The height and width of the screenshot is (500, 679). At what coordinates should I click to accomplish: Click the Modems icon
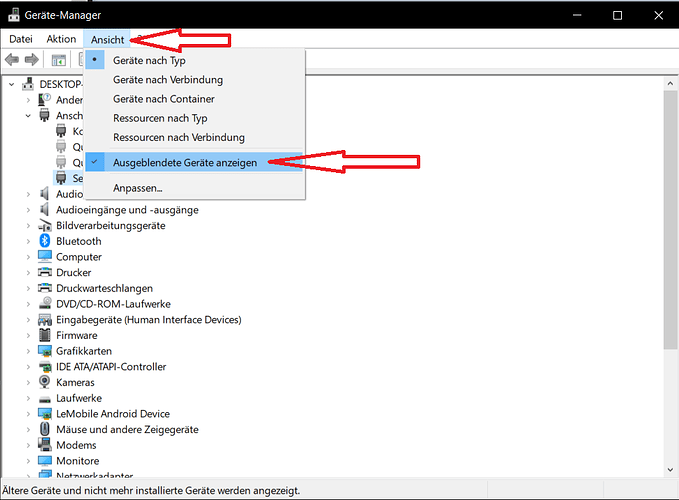[x=45, y=445]
